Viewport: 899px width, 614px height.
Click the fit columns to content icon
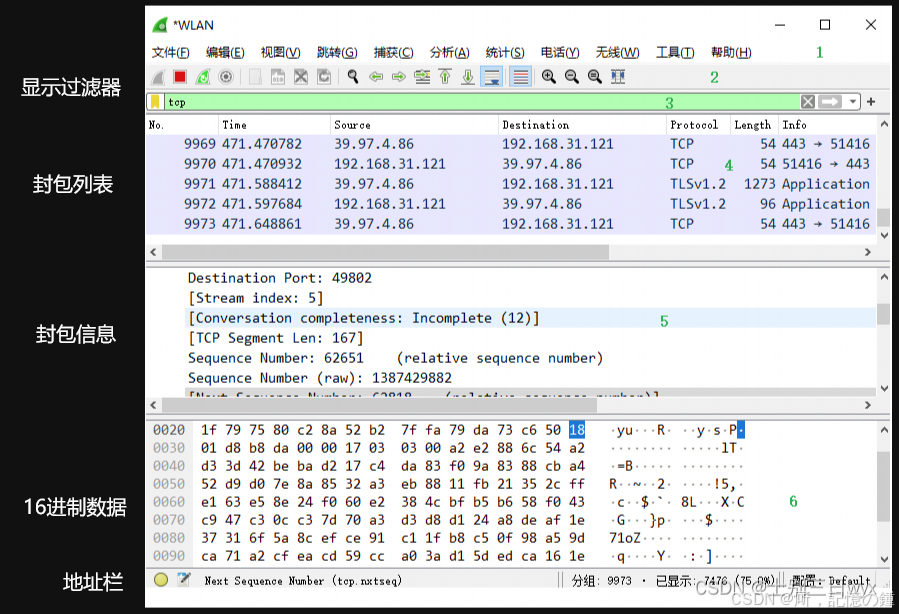click(x=618, y=77)
